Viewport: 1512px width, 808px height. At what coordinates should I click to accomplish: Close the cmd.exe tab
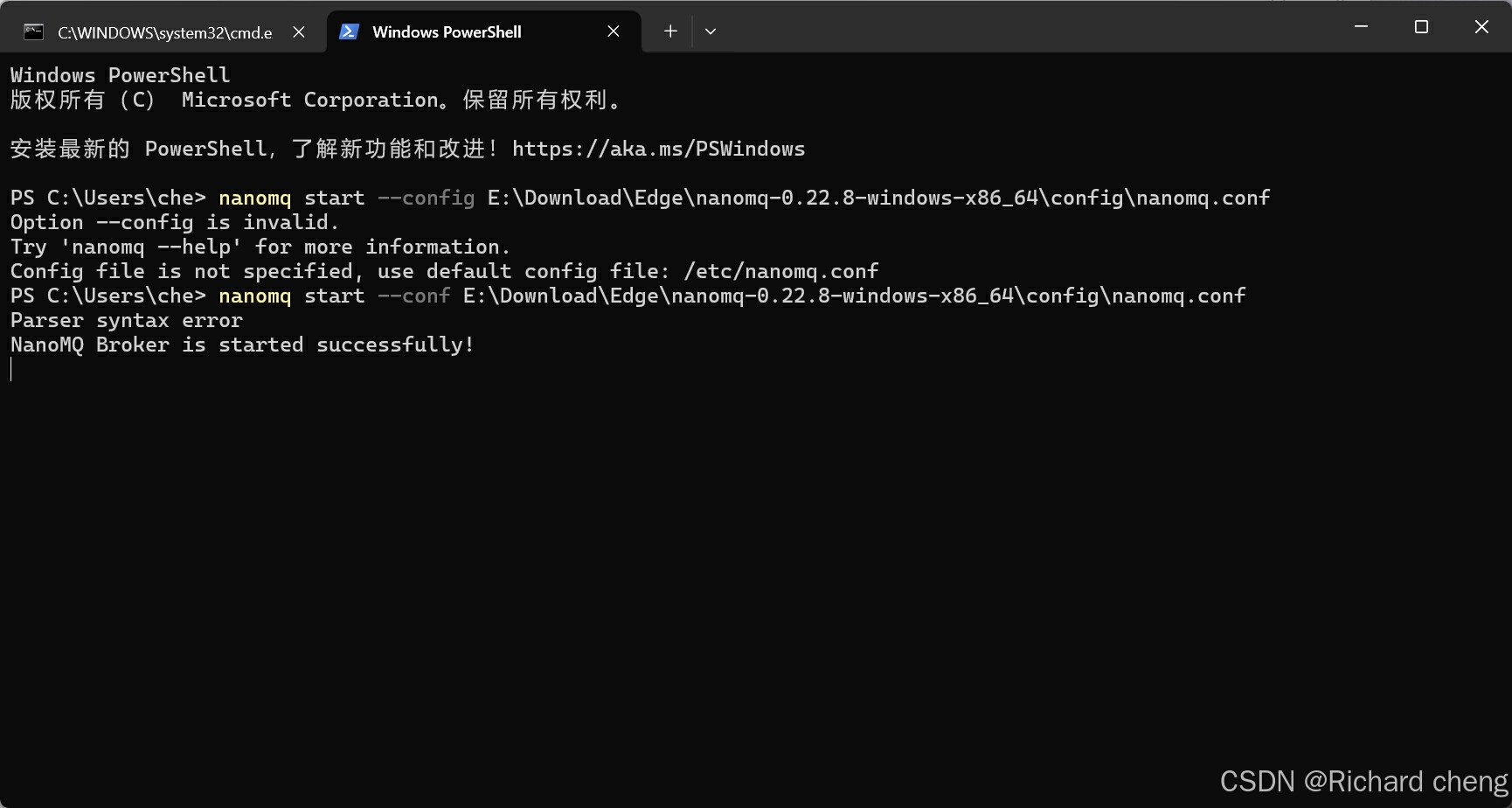[299, 31]
